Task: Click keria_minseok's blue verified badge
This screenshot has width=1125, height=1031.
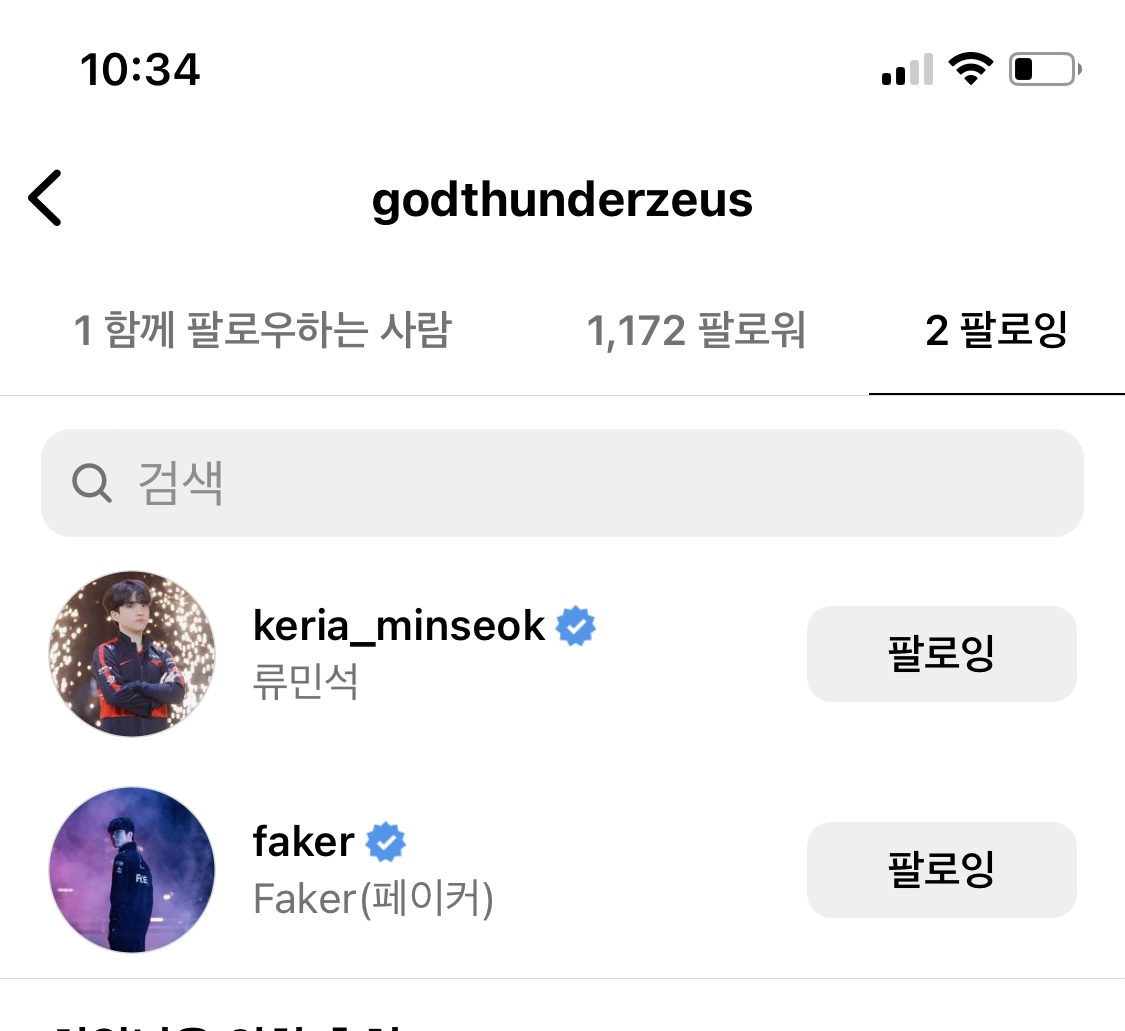Action: tap(576, 627)
